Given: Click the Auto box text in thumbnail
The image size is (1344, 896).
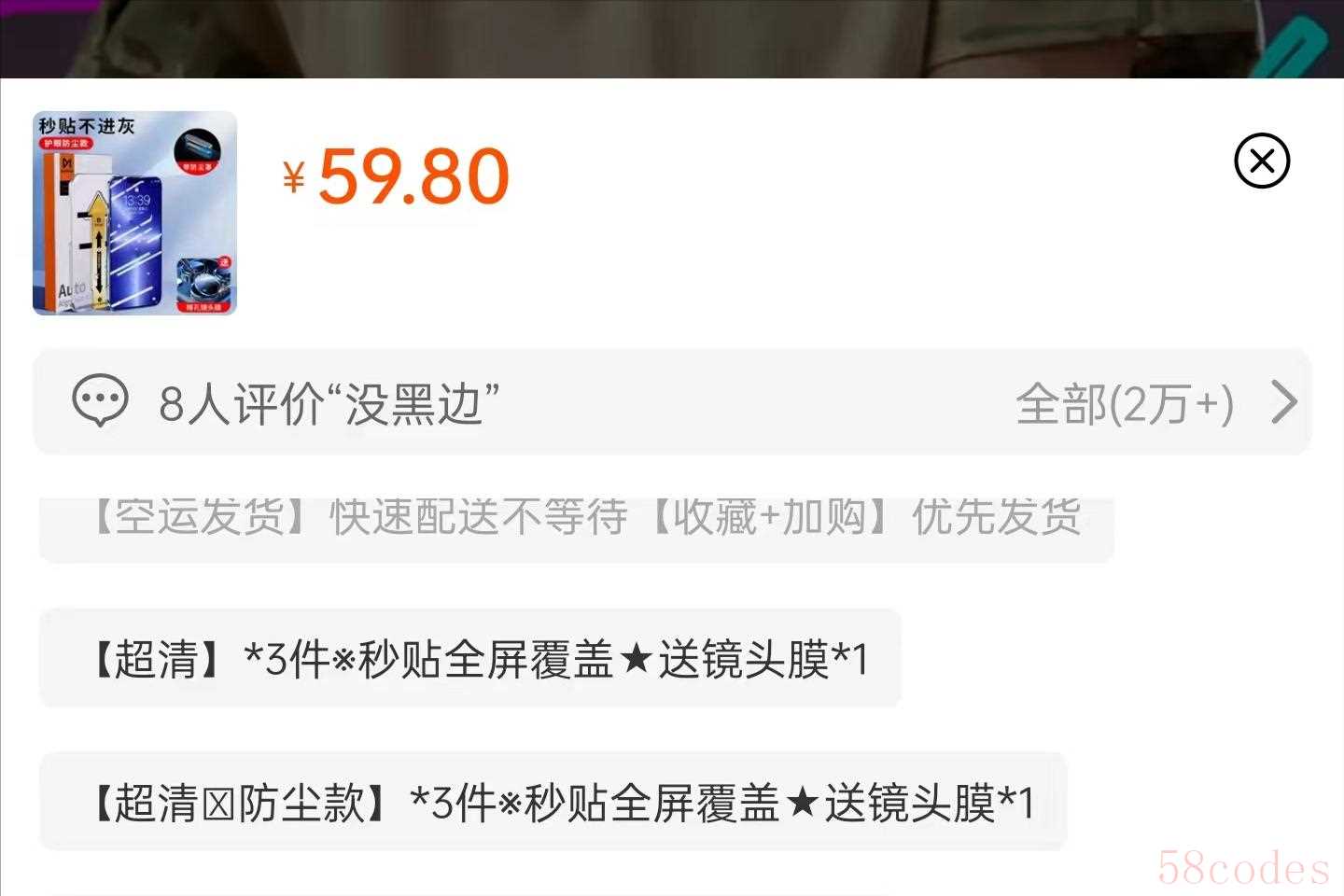Looking at the screenshot, I should click(72, 289).
